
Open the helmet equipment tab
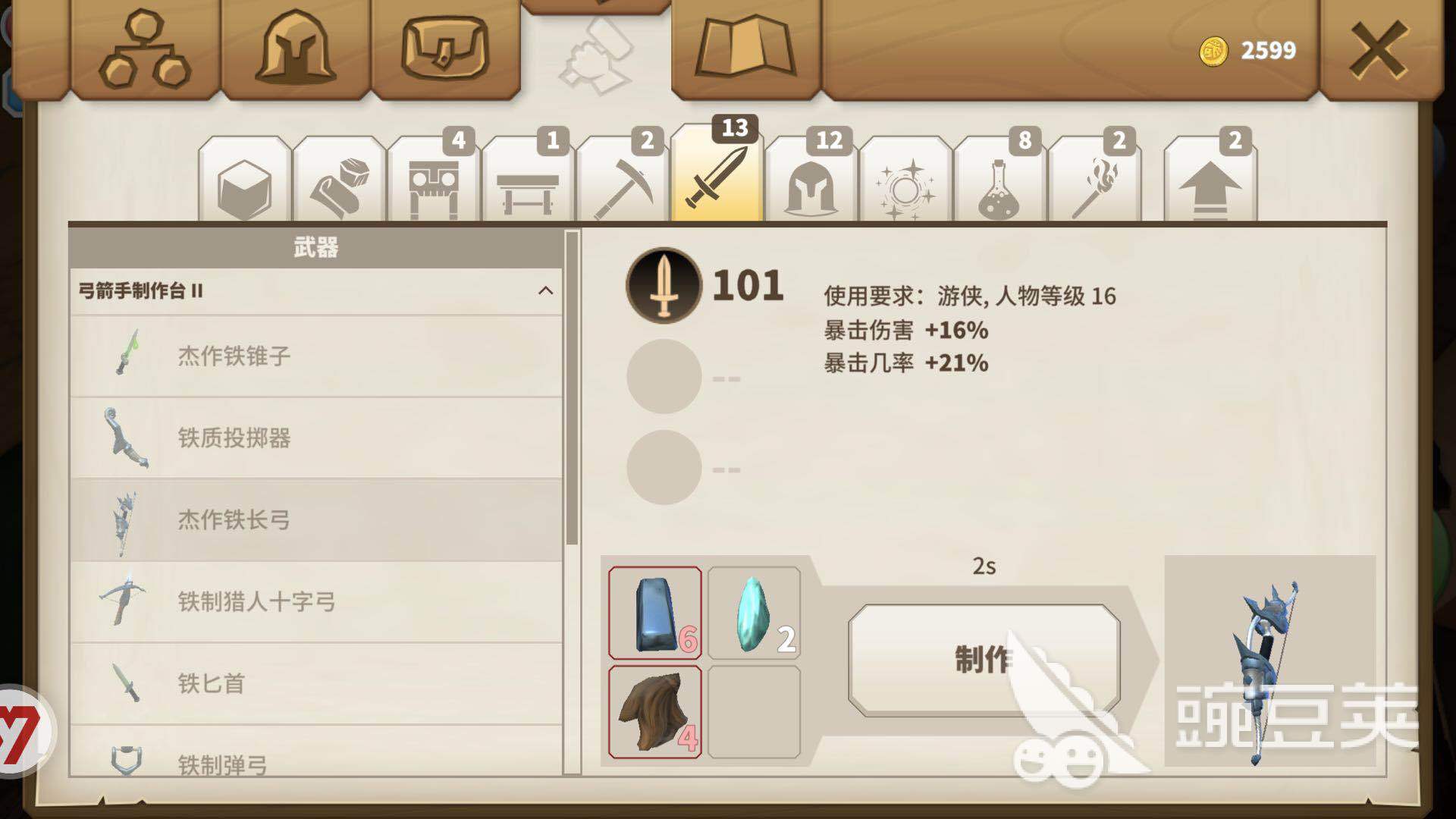(295, 50)
